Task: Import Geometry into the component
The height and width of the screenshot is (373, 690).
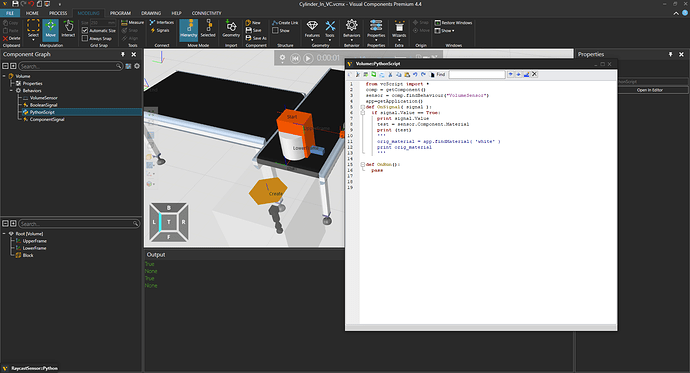Action: (231, 29)
